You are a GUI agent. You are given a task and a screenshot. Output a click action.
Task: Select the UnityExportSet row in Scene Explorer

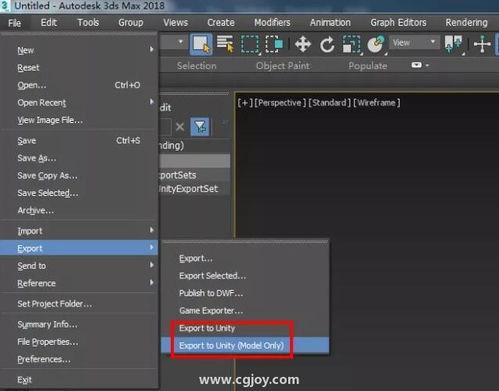click(195, 189)
